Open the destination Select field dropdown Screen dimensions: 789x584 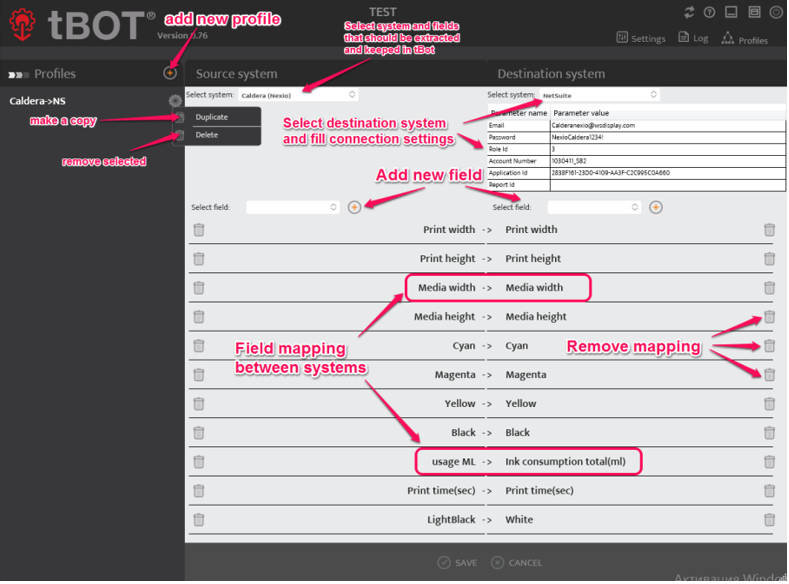(x=594, y=207)
